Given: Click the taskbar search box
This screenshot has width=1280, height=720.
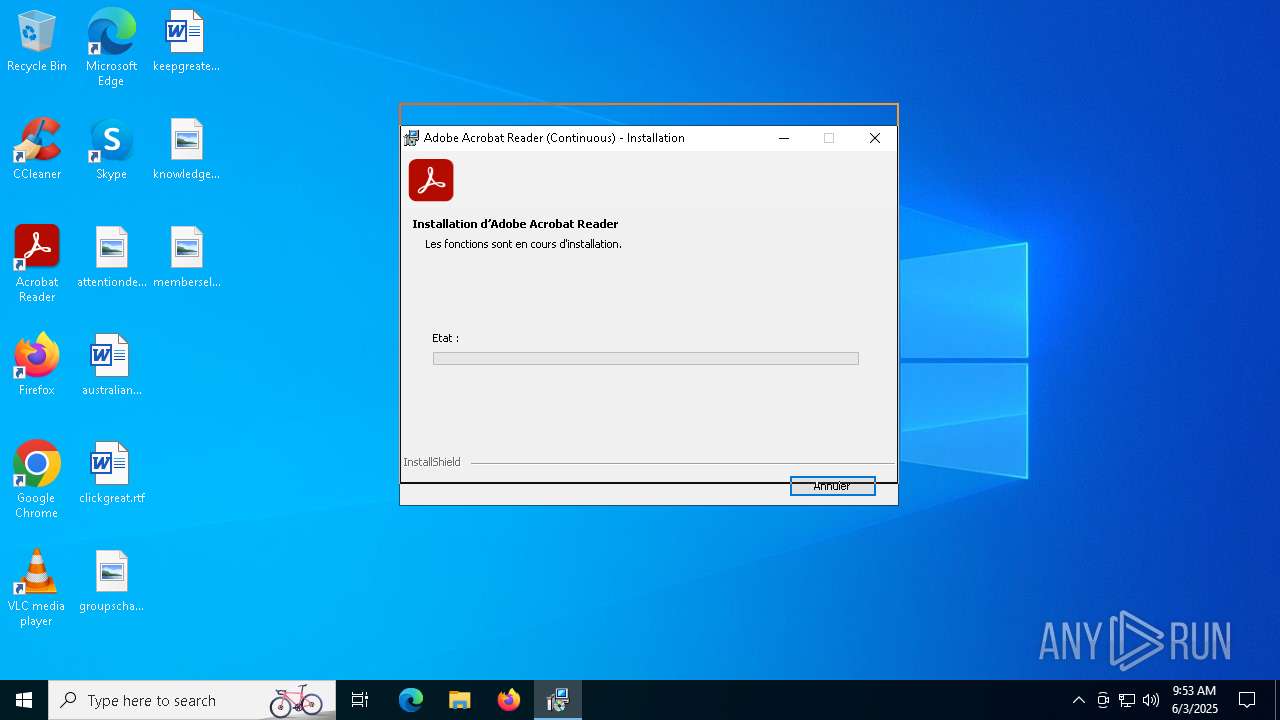Looking at the screenshot, I should [x=191, y=700].
